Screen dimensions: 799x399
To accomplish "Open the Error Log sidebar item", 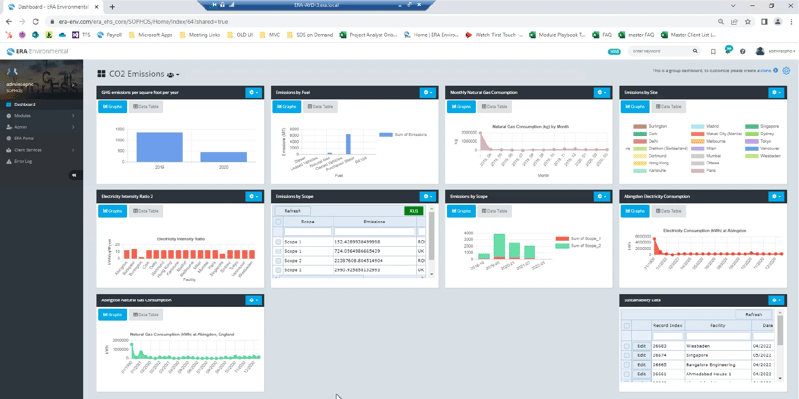I will pyautogui.click(x=41, y=161).
